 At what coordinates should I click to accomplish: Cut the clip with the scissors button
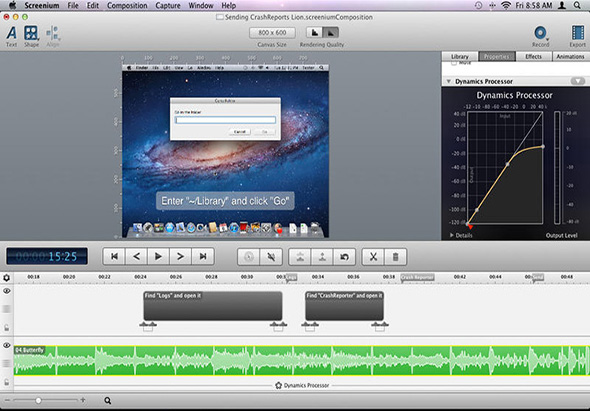coord(373,257)
